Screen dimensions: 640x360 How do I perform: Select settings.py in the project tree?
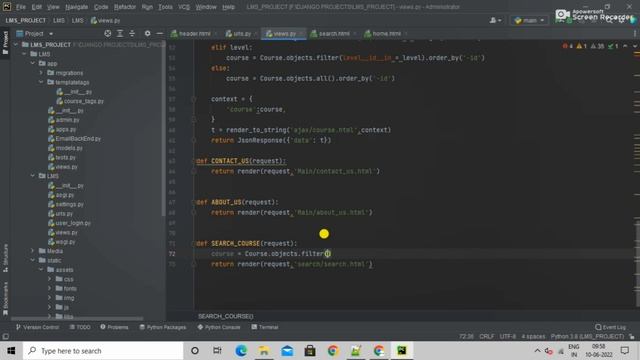point(65,204)
